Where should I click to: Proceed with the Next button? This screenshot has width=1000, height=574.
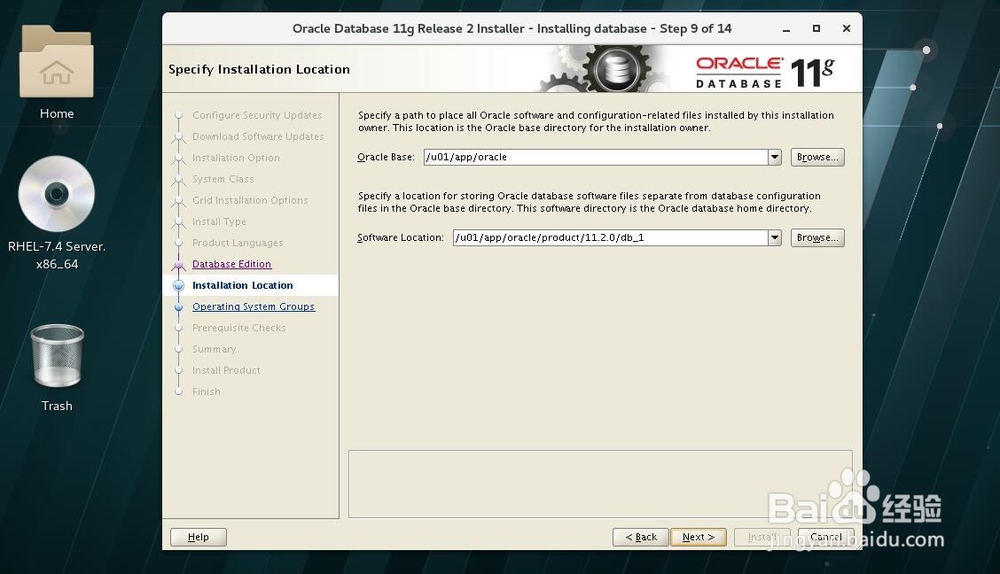(698, 537)
